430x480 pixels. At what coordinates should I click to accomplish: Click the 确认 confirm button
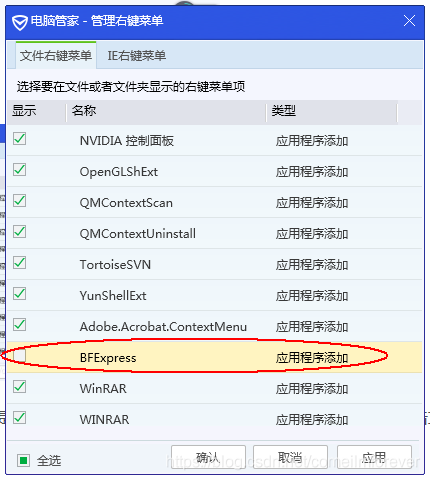[208, 457]
